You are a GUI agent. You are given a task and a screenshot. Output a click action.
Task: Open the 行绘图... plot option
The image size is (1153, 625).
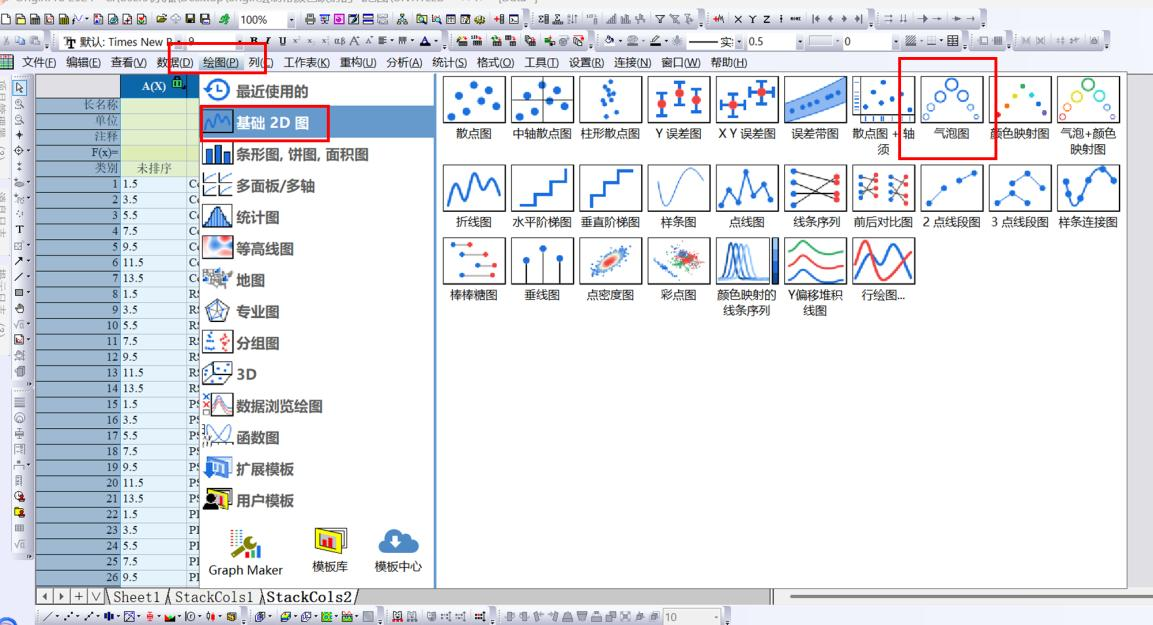[x=883, y=261]
